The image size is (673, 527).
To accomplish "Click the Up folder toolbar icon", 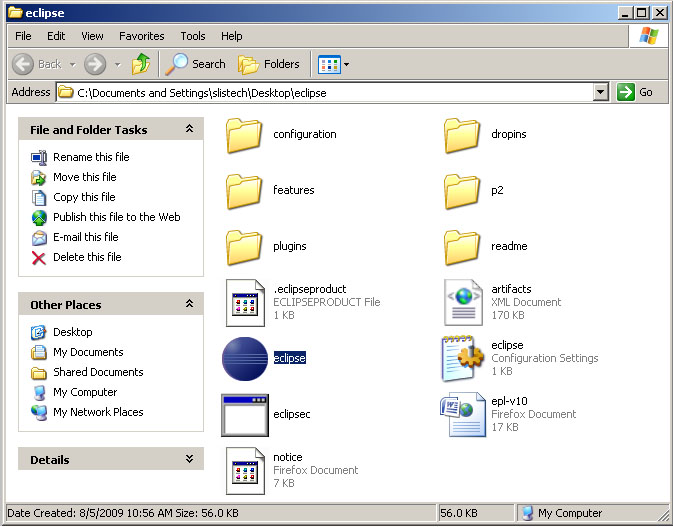I will (x=141, y=64).
